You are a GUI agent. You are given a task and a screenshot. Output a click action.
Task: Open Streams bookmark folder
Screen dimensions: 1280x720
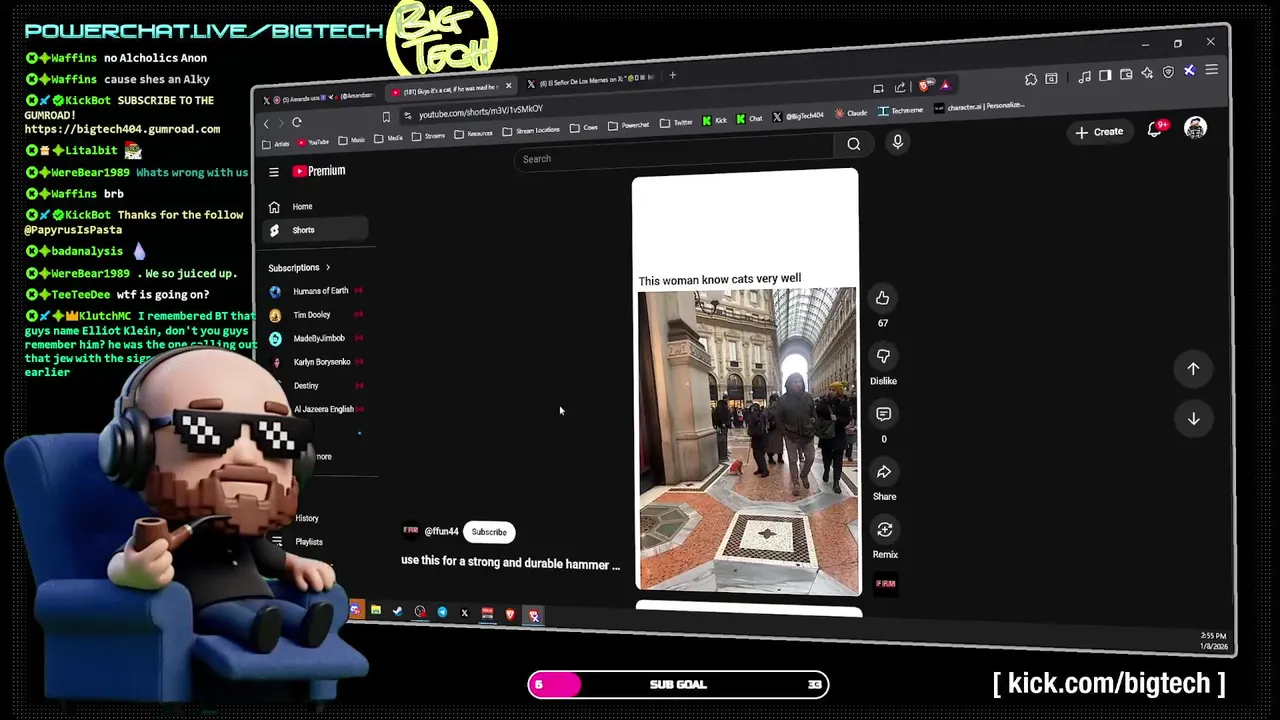(428, 136)
